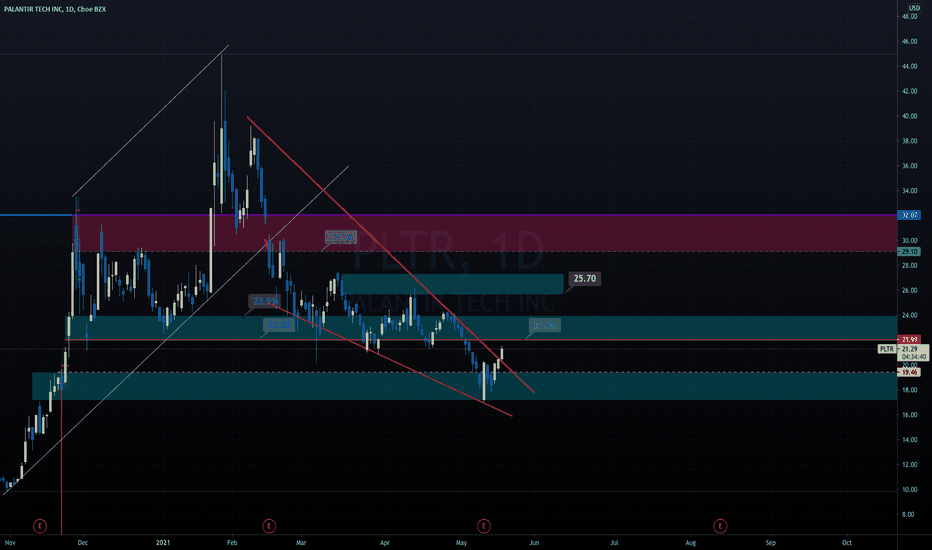This screenshot has height=550, width=932.
Task: Click the Aug label on time axis
Action: [x=691, y=542]
